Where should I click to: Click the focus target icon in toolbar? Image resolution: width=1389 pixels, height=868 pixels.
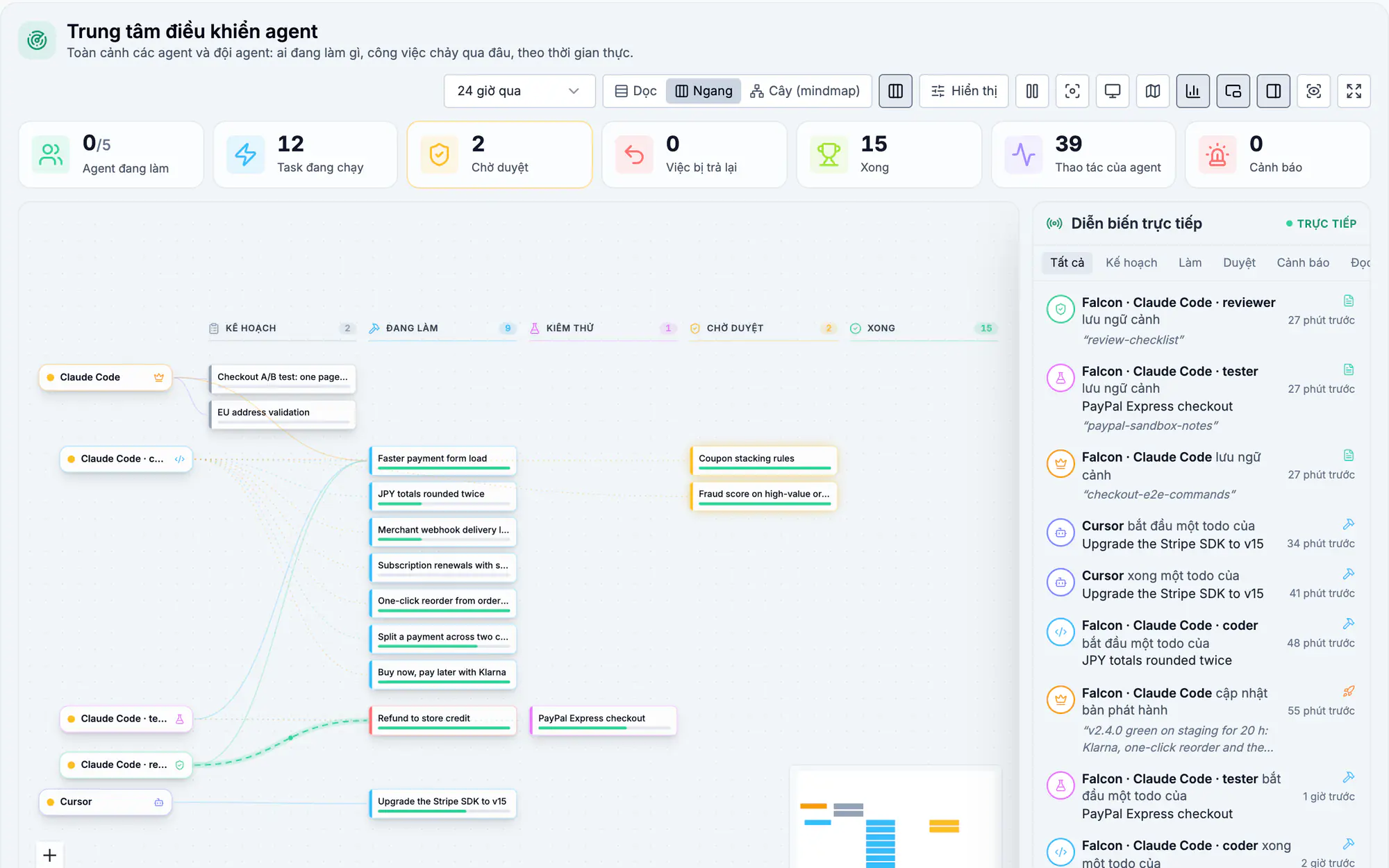(x=1072, y=91)
